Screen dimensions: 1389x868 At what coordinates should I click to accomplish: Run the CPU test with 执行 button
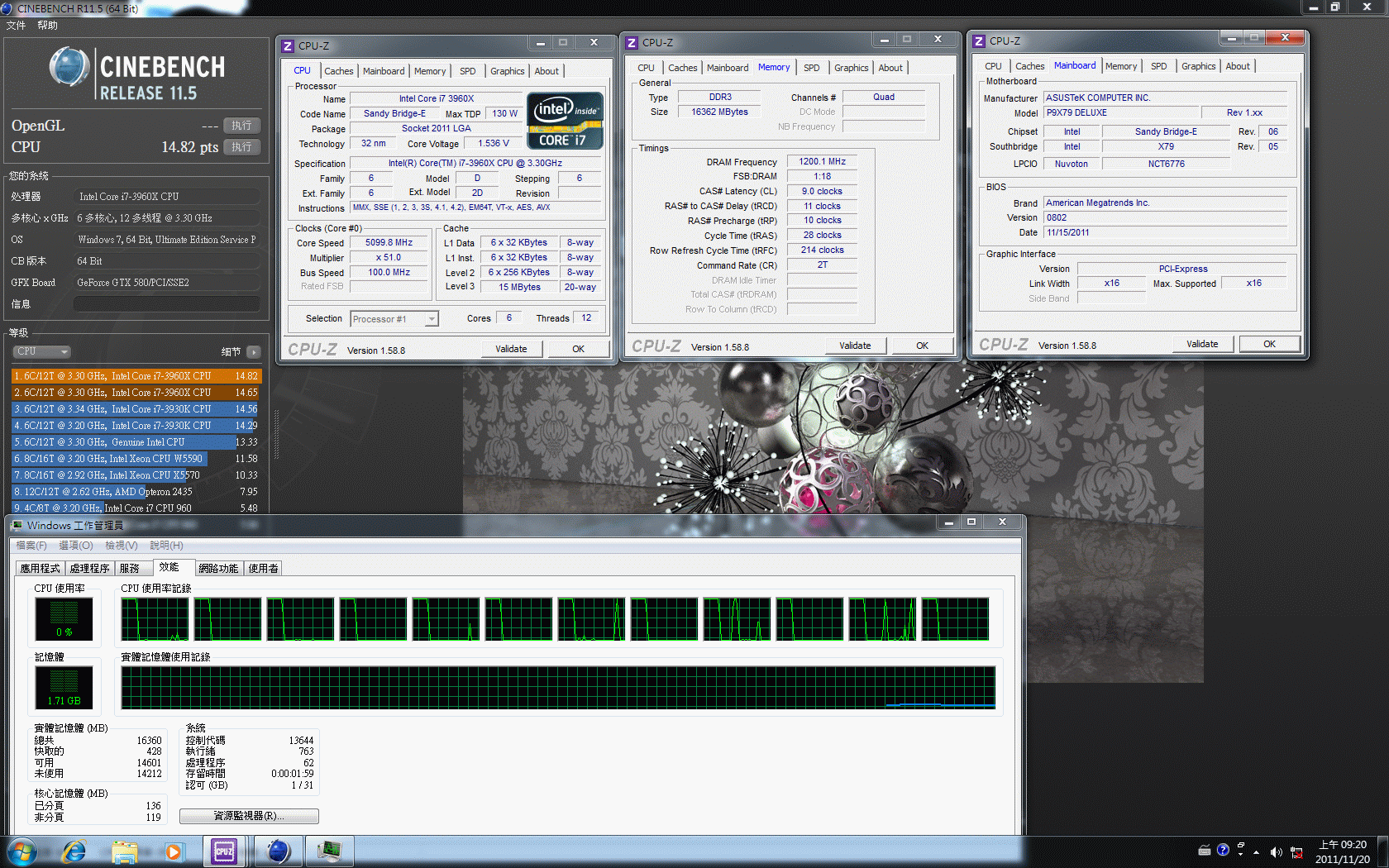pos(241,147)
